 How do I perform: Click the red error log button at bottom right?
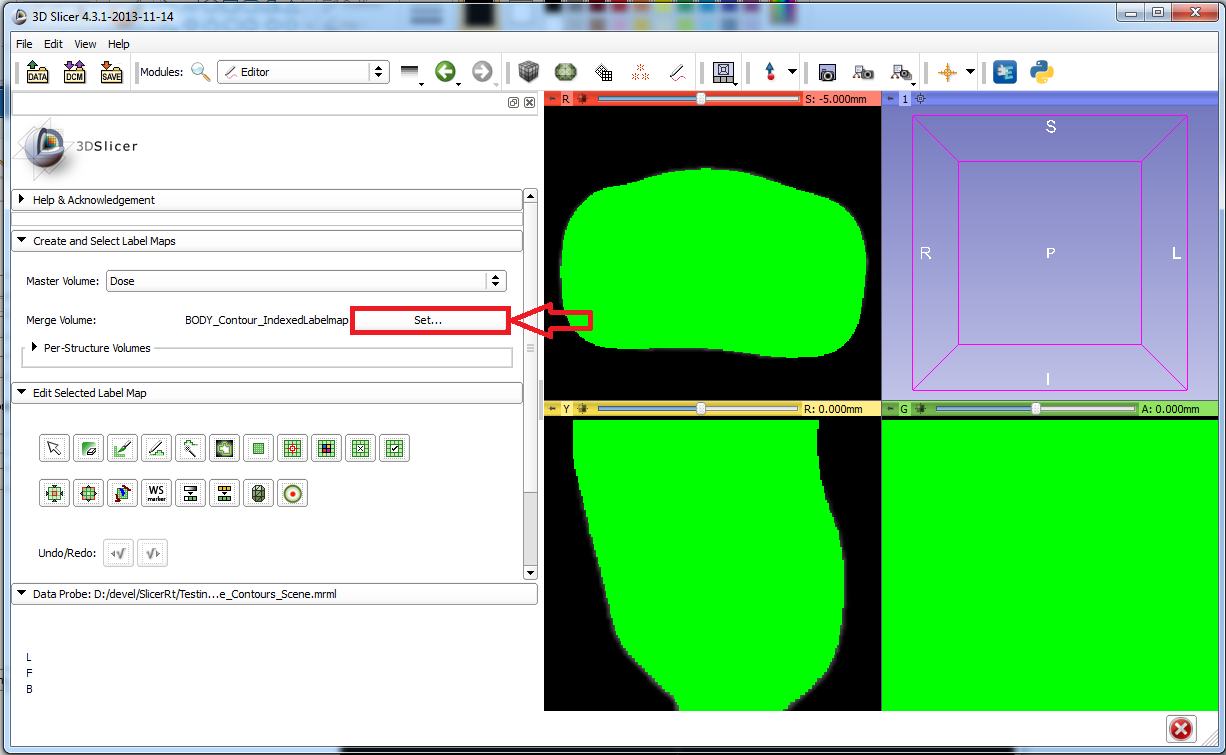[1181, 728]
